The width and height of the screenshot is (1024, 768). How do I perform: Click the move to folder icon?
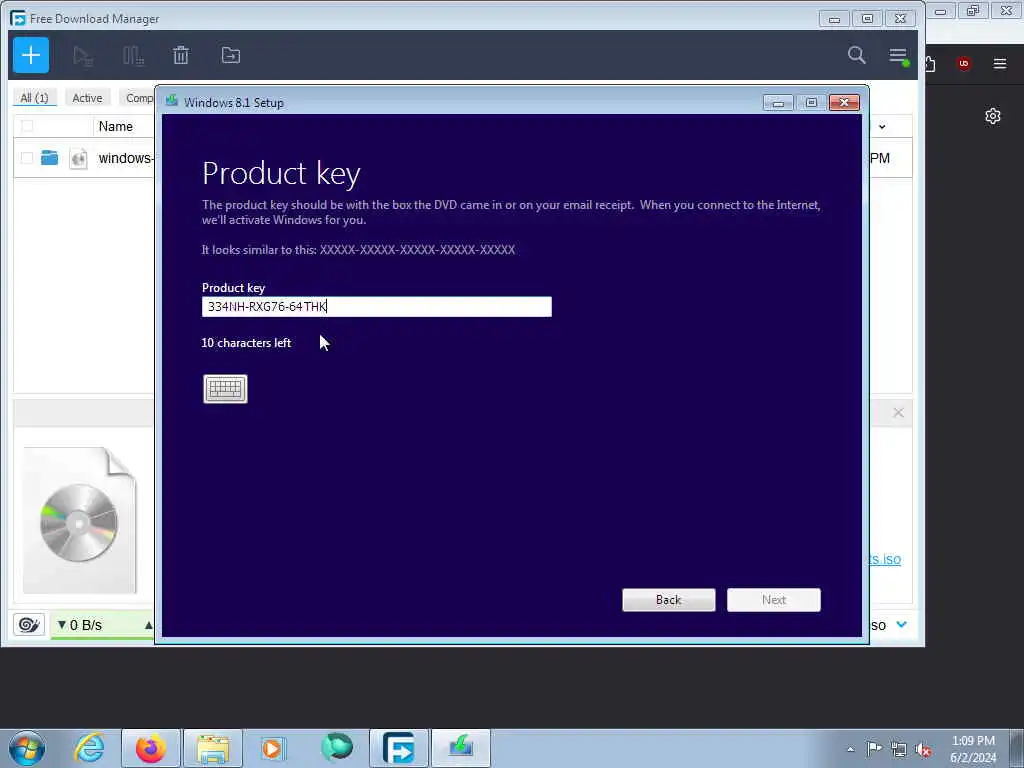click(231, 56)
